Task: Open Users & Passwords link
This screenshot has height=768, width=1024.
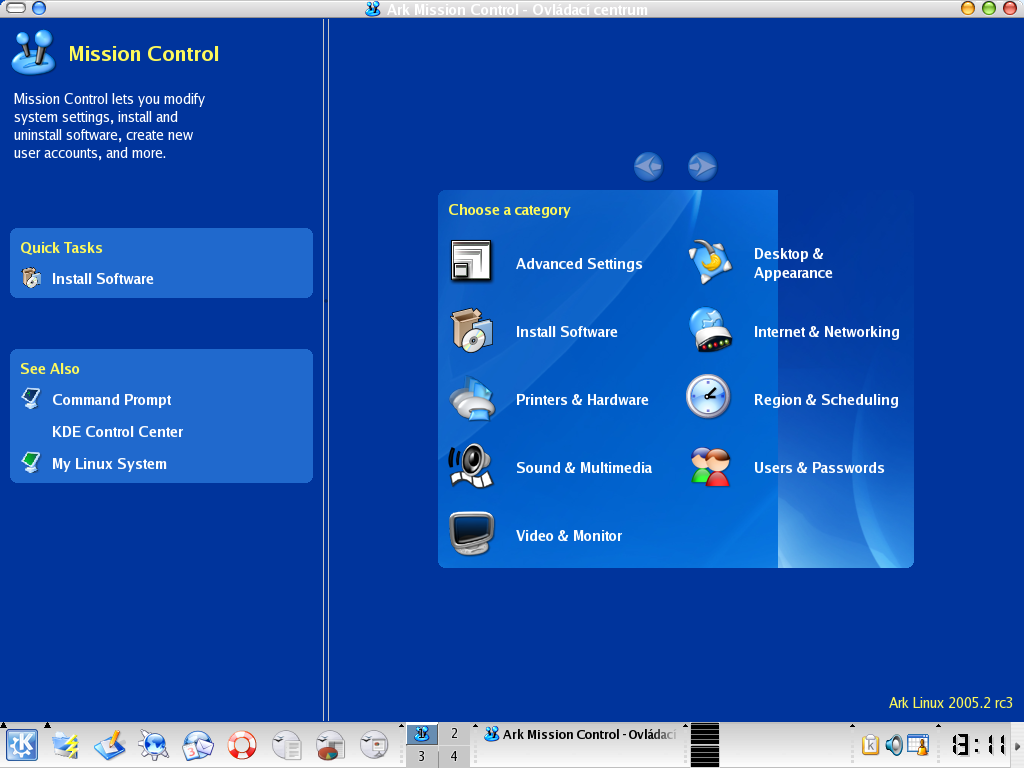Action: point(819,468)
